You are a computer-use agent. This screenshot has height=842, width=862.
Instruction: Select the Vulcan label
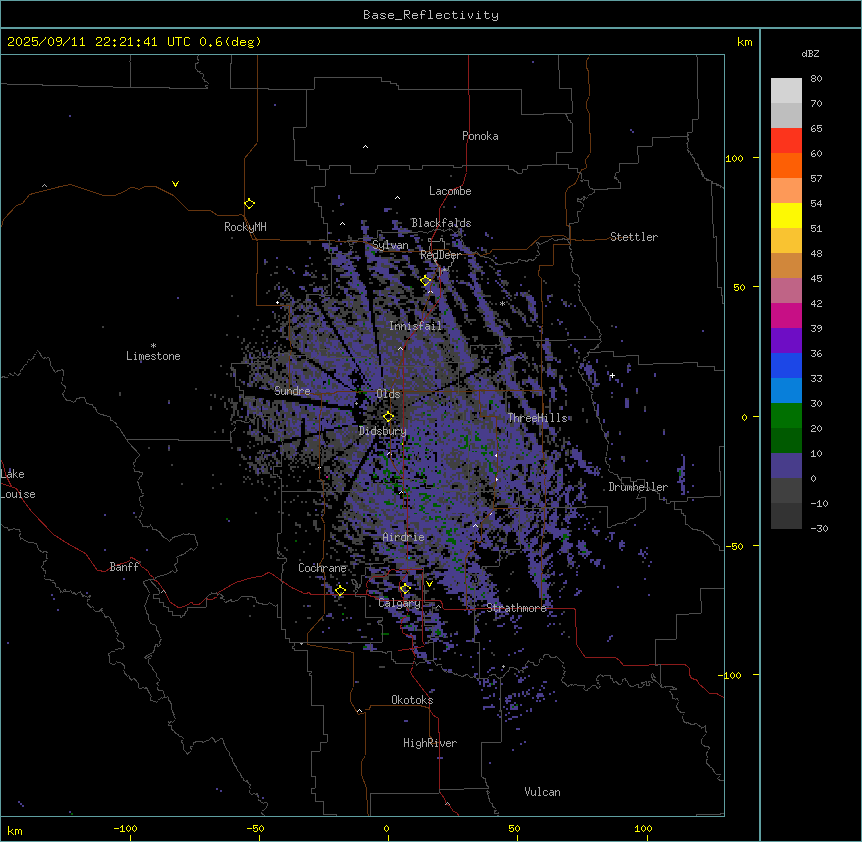point(542,792)
